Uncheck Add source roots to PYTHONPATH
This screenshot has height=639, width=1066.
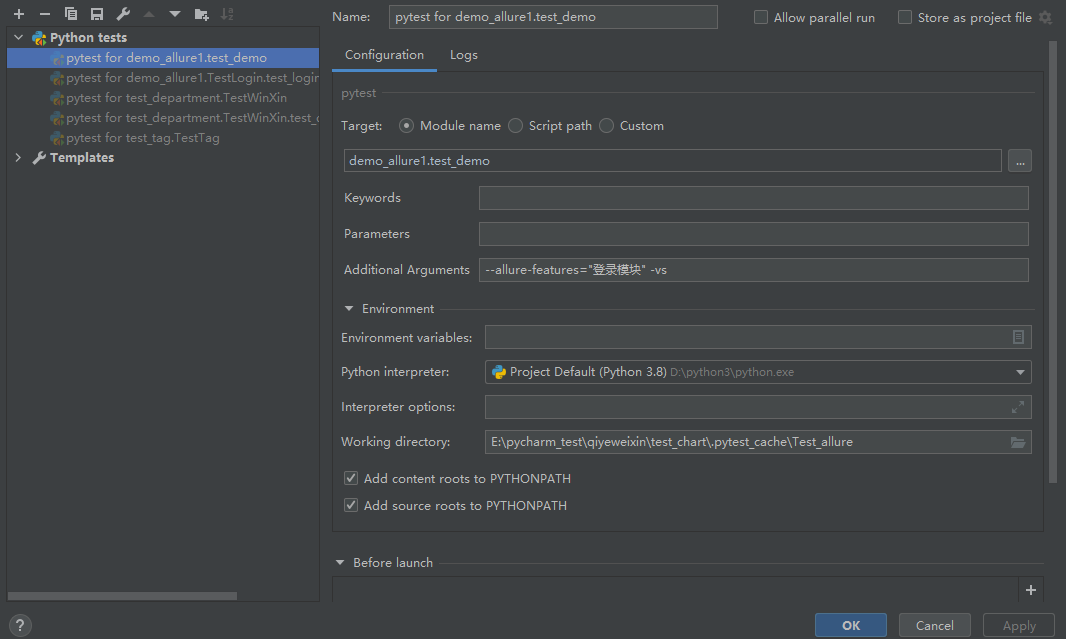click(x=351, y=506)
